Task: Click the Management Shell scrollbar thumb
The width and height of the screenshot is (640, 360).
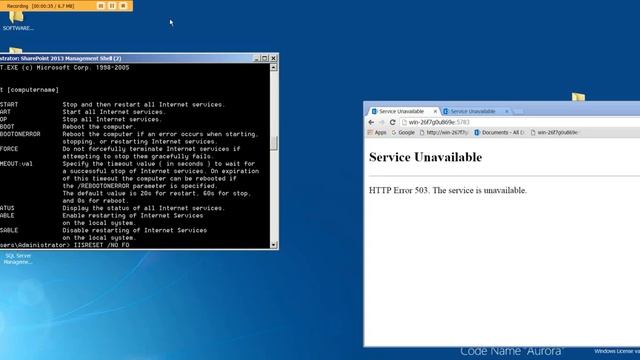Action: [x=273, y=143]
